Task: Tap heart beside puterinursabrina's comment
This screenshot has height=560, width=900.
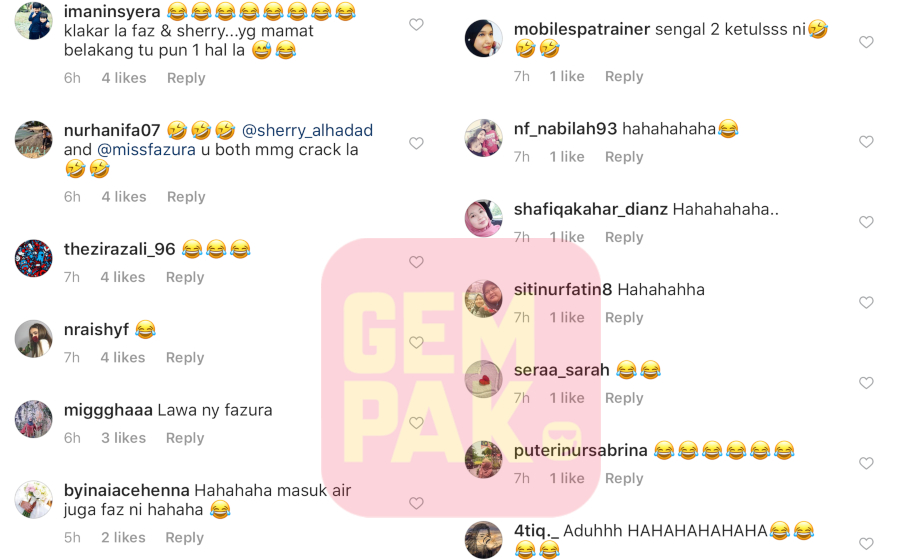Action: 866,463
